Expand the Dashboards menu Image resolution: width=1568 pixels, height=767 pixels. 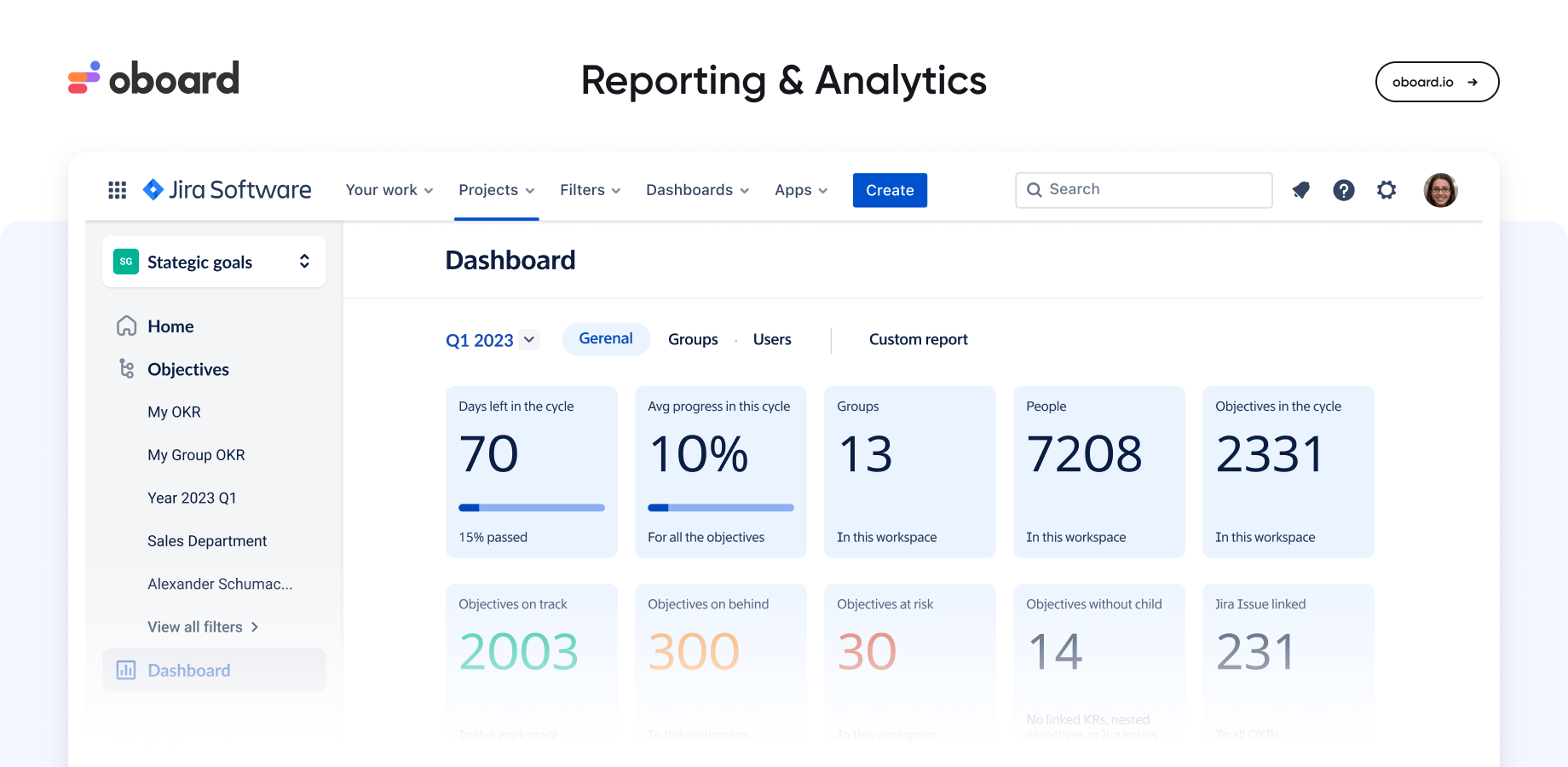point(698,190)
